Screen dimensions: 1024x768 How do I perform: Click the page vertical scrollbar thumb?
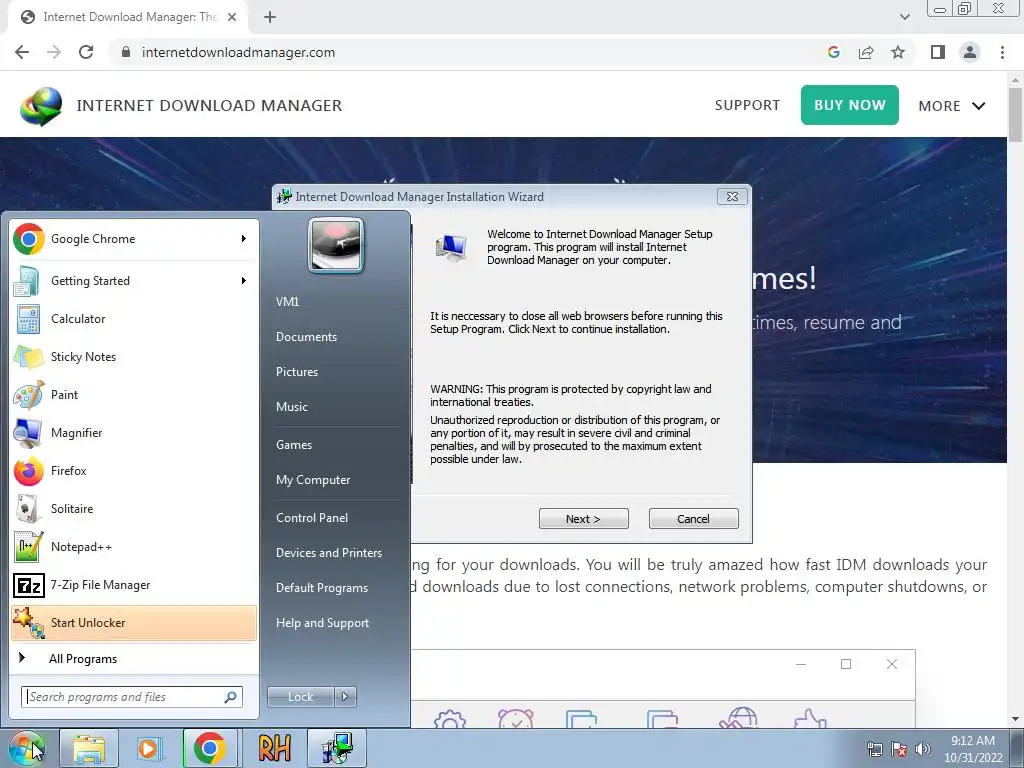1016,114
